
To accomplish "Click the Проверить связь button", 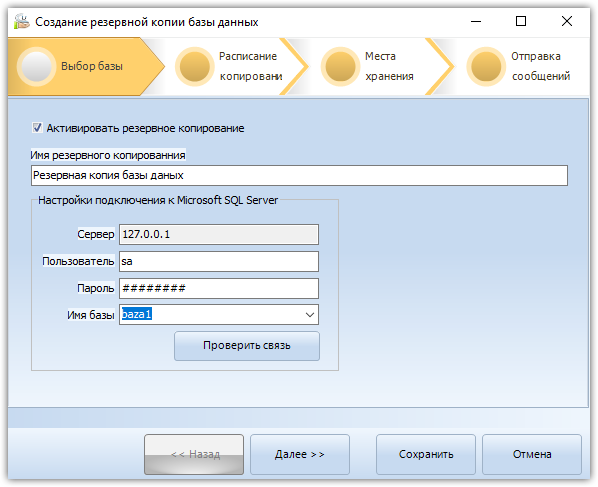I will (x=247, y=346).
